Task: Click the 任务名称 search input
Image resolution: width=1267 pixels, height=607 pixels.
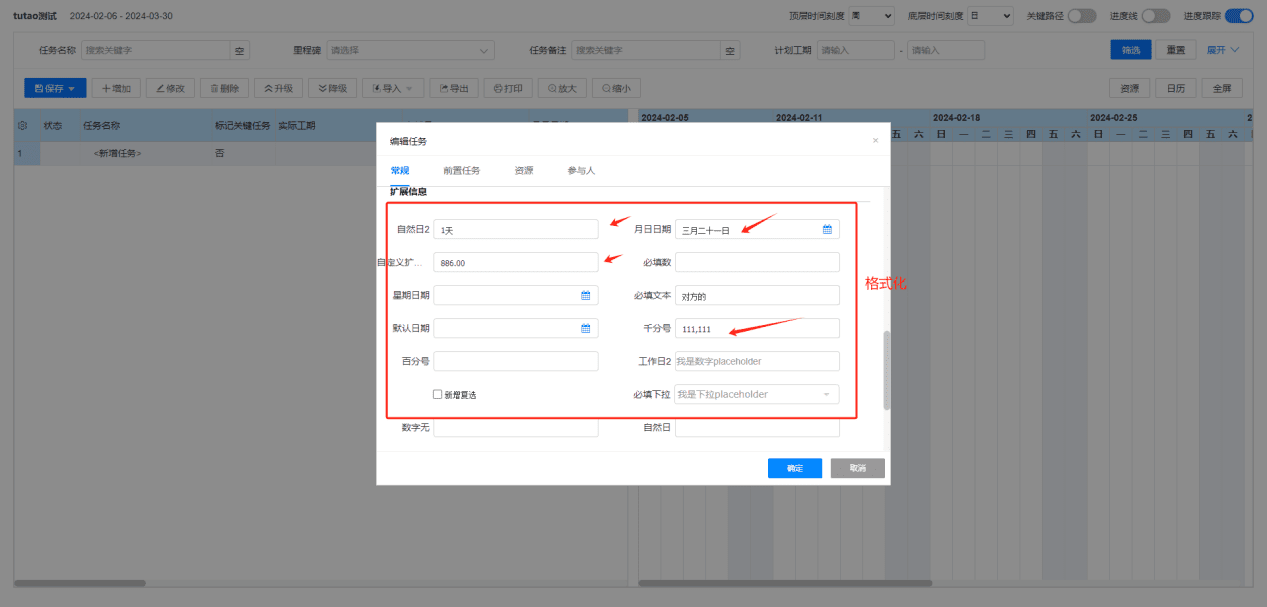Action: [x=156, y=50]
